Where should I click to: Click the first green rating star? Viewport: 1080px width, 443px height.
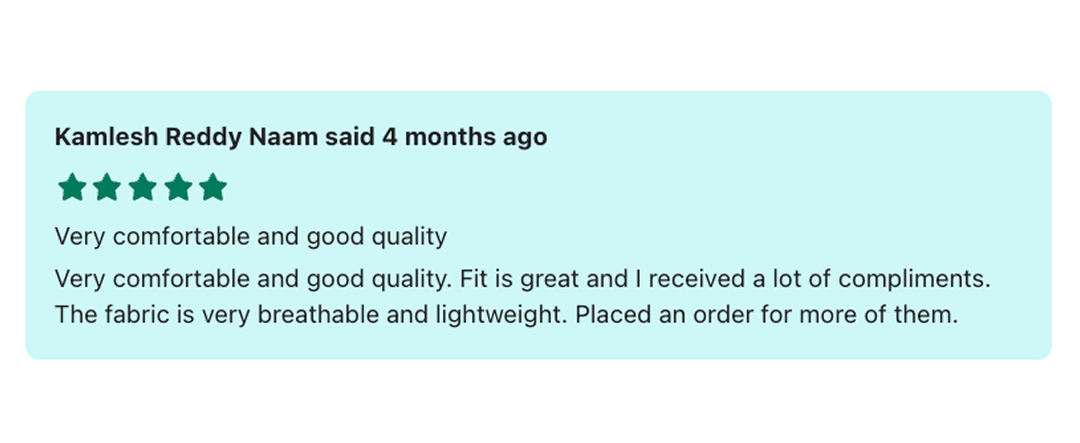click(72, 187)
